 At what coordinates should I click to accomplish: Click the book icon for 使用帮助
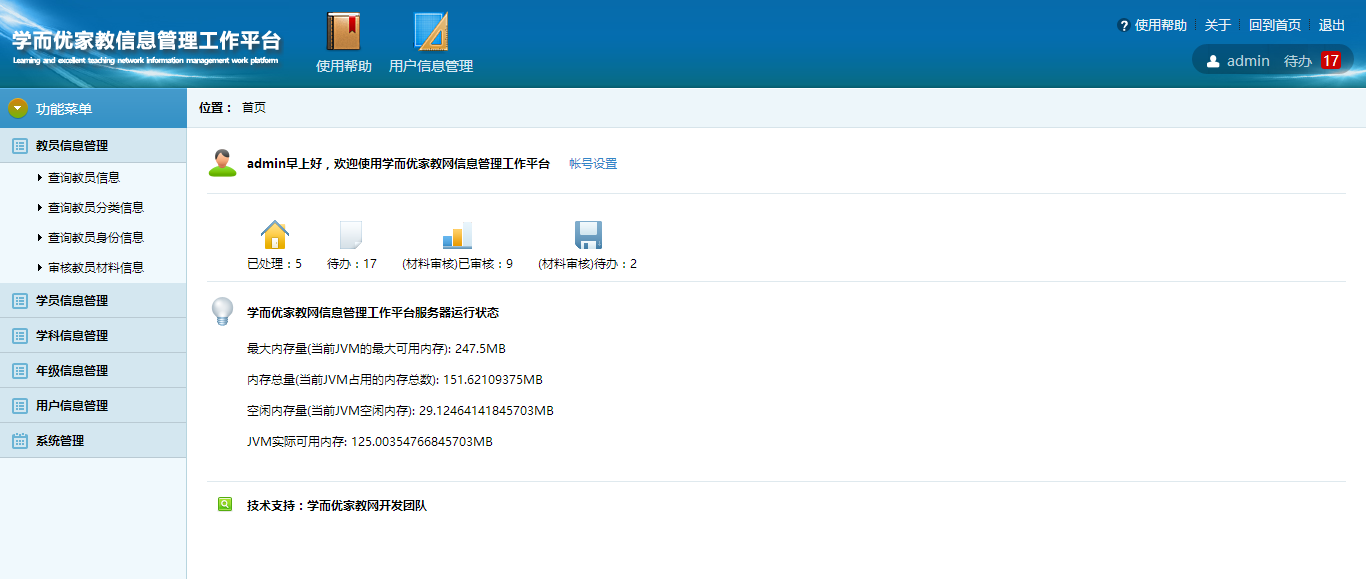(343, 32)
